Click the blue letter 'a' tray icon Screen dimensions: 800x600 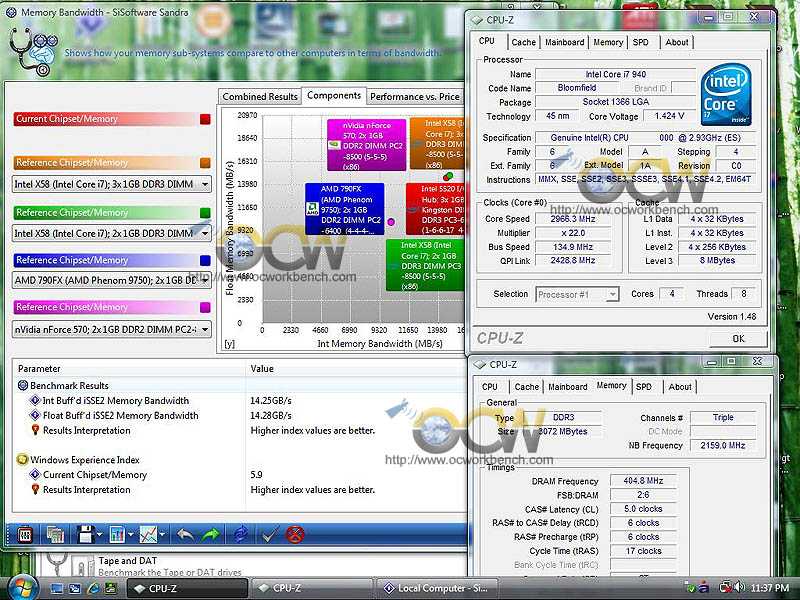704,588
